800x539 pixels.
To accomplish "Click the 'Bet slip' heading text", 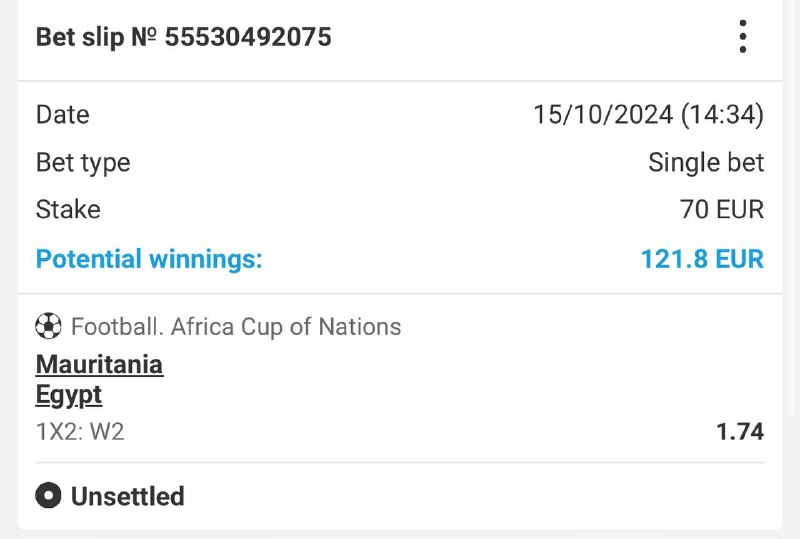I will (x=80, y=38).
